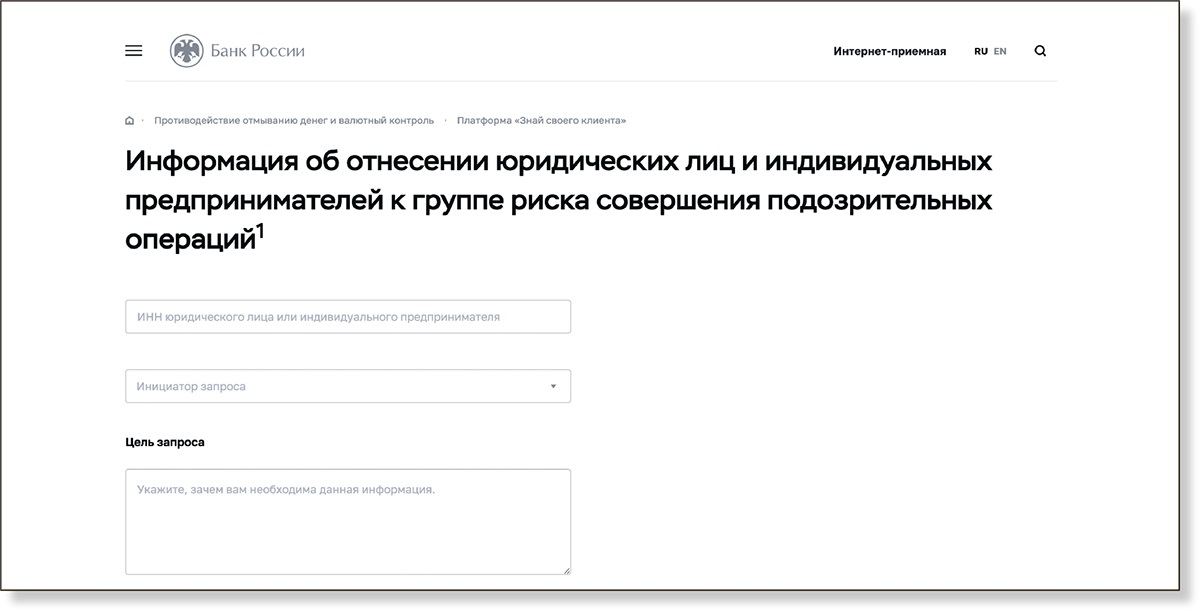
Task: Open footnote 1 next to the heading
Action: [x=261, y=232]
